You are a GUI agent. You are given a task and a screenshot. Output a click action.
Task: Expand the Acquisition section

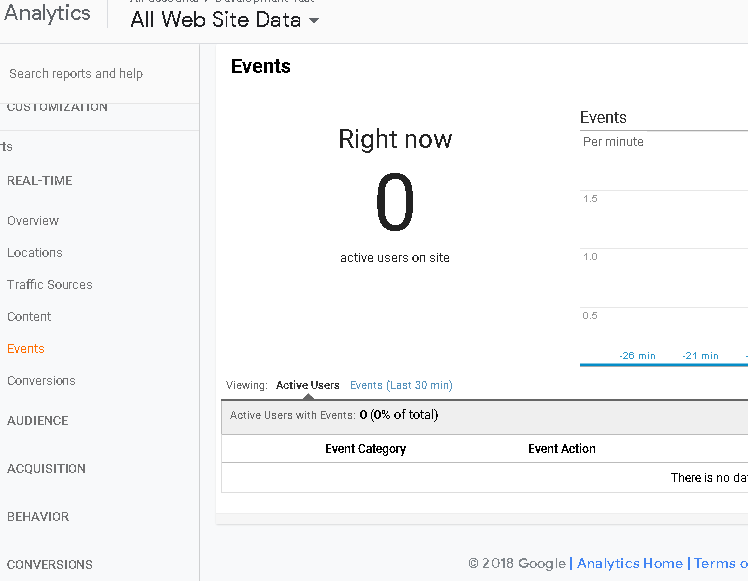click(46, 469)
